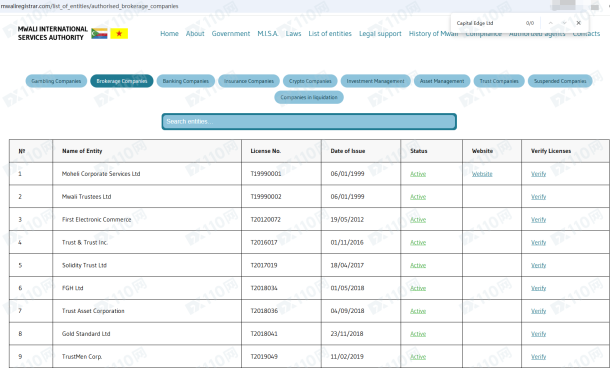610x368 pixels.
Task: Click Active status for FGH Ltd
Action: (418, 288)
